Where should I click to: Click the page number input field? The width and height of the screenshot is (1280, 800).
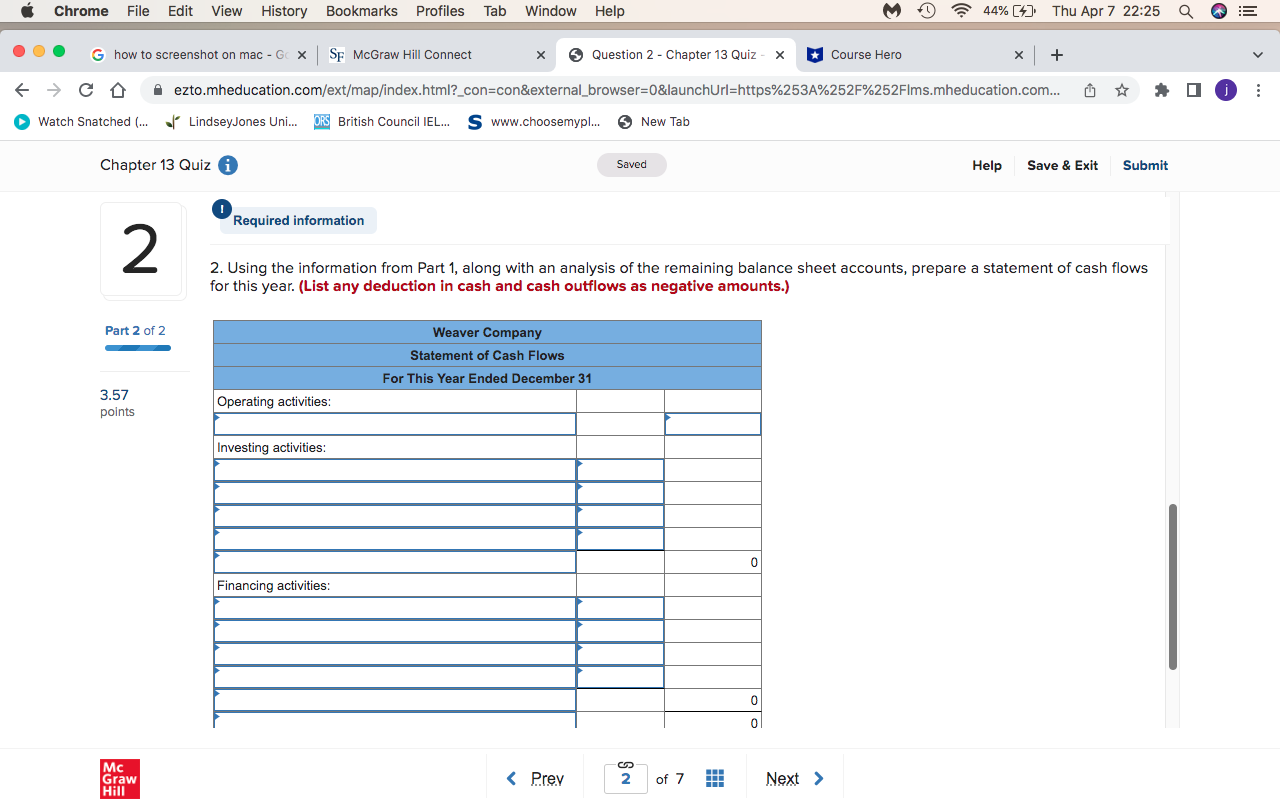625,778
